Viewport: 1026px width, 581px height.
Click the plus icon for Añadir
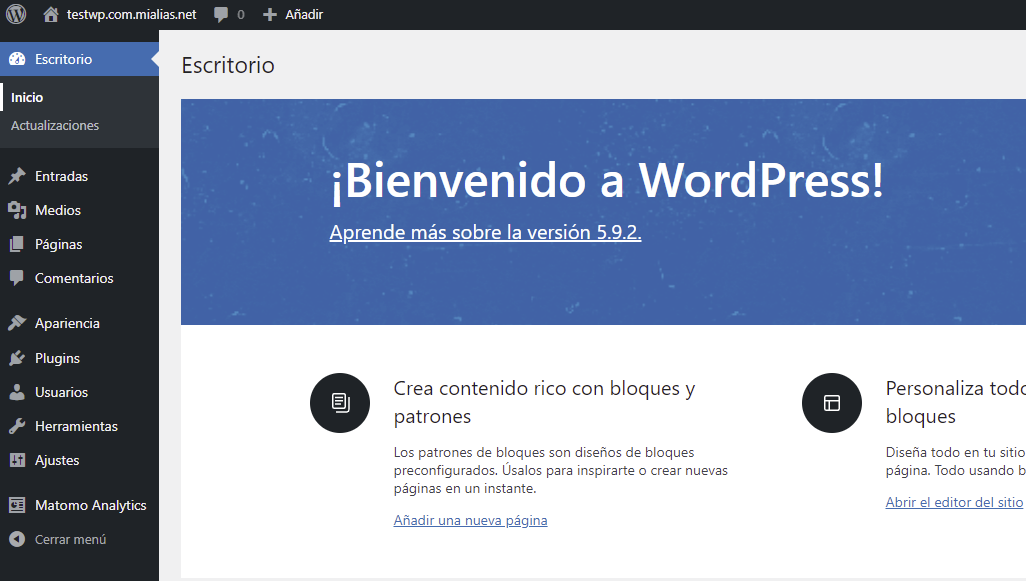[270, 14]
